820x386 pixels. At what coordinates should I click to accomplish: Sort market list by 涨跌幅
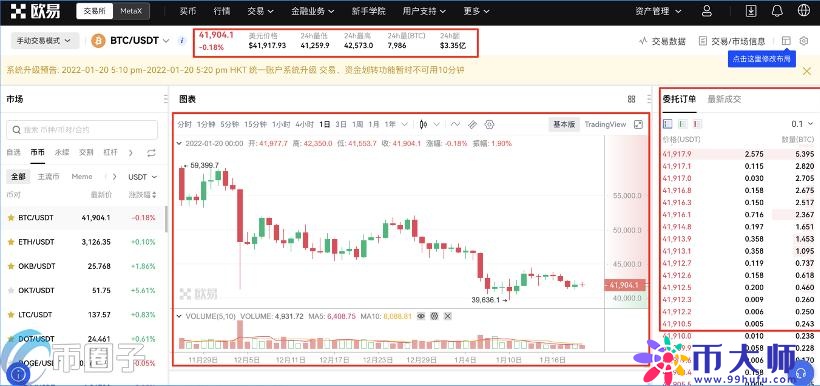pos(142,195)
